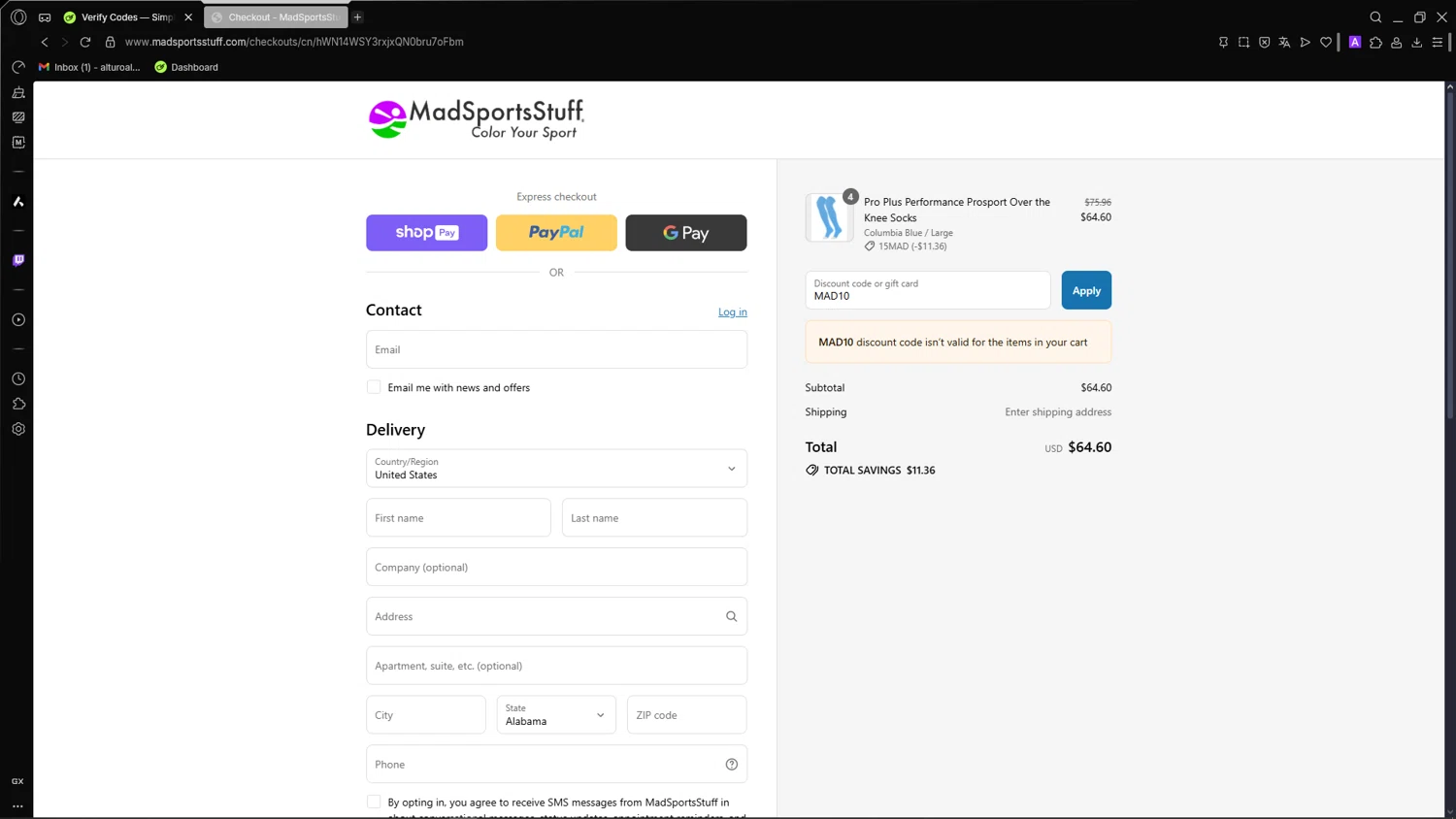The height and width of the screenshot is (819, 1456).
Task: Apply the MAD10 discount code
Action: coord(1086,290)
